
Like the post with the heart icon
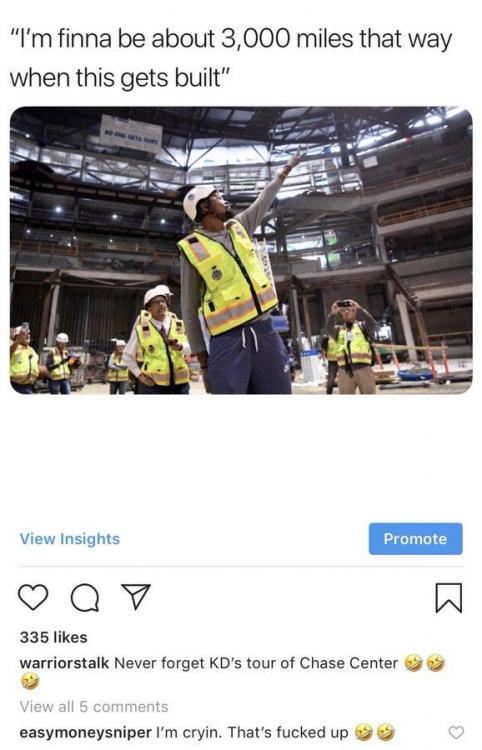coord(33,597)
